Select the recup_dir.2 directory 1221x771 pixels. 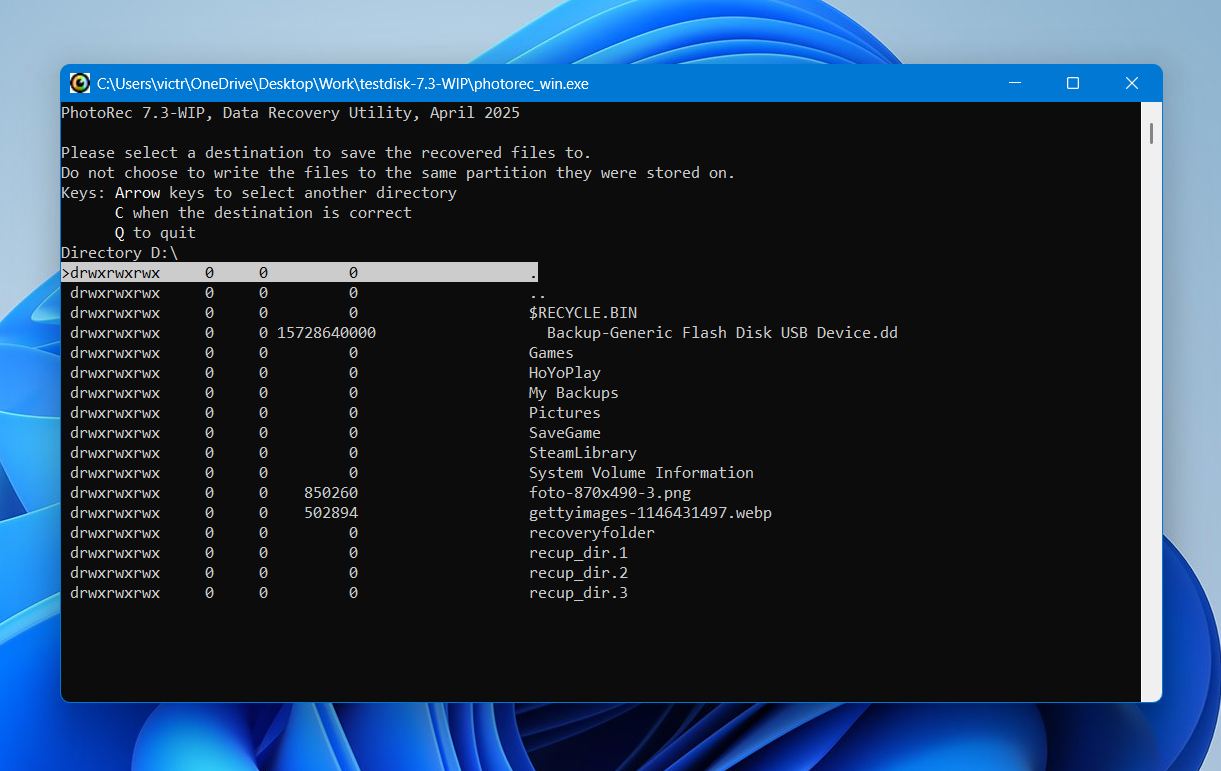(x=578, y=573)
